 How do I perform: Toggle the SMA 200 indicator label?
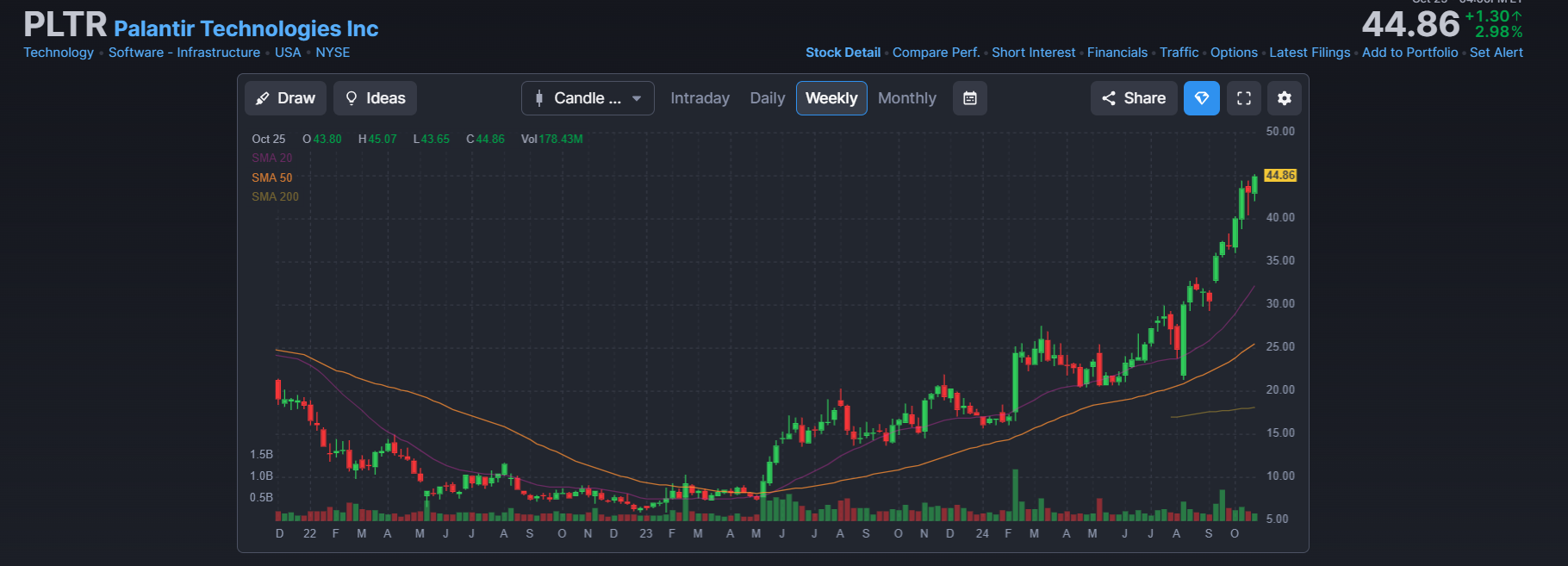point(275,196)
